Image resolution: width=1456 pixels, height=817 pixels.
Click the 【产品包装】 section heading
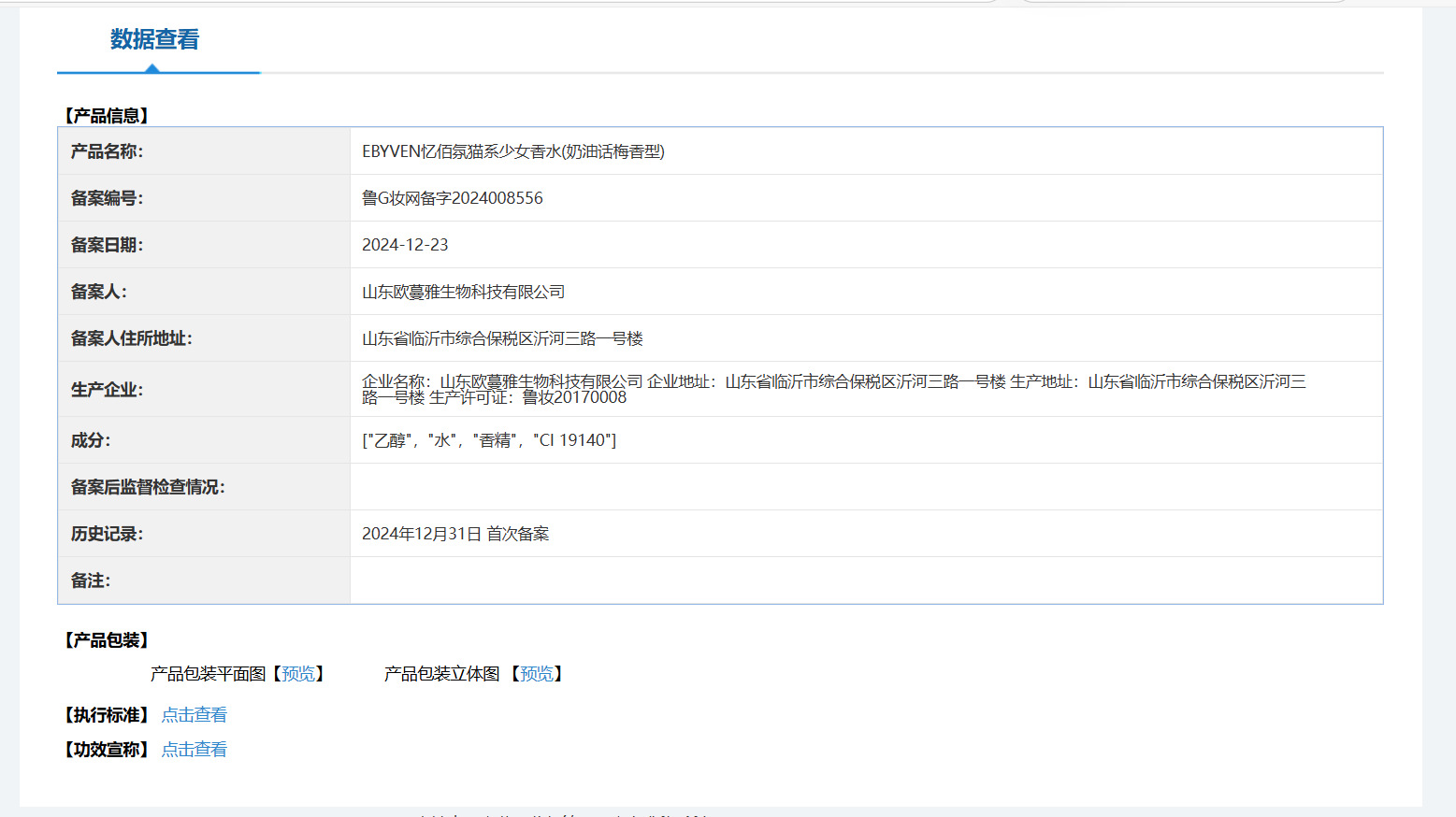click(x=107, y=640)
